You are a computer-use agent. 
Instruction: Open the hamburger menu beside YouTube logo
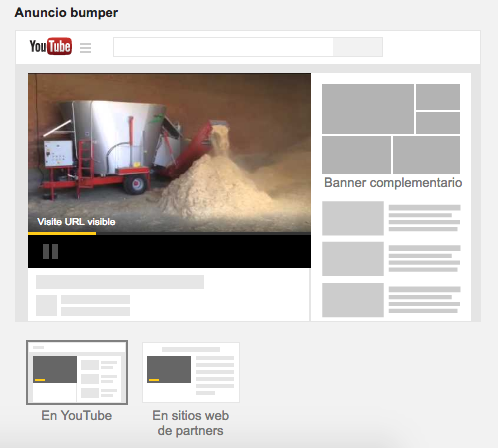85,48
